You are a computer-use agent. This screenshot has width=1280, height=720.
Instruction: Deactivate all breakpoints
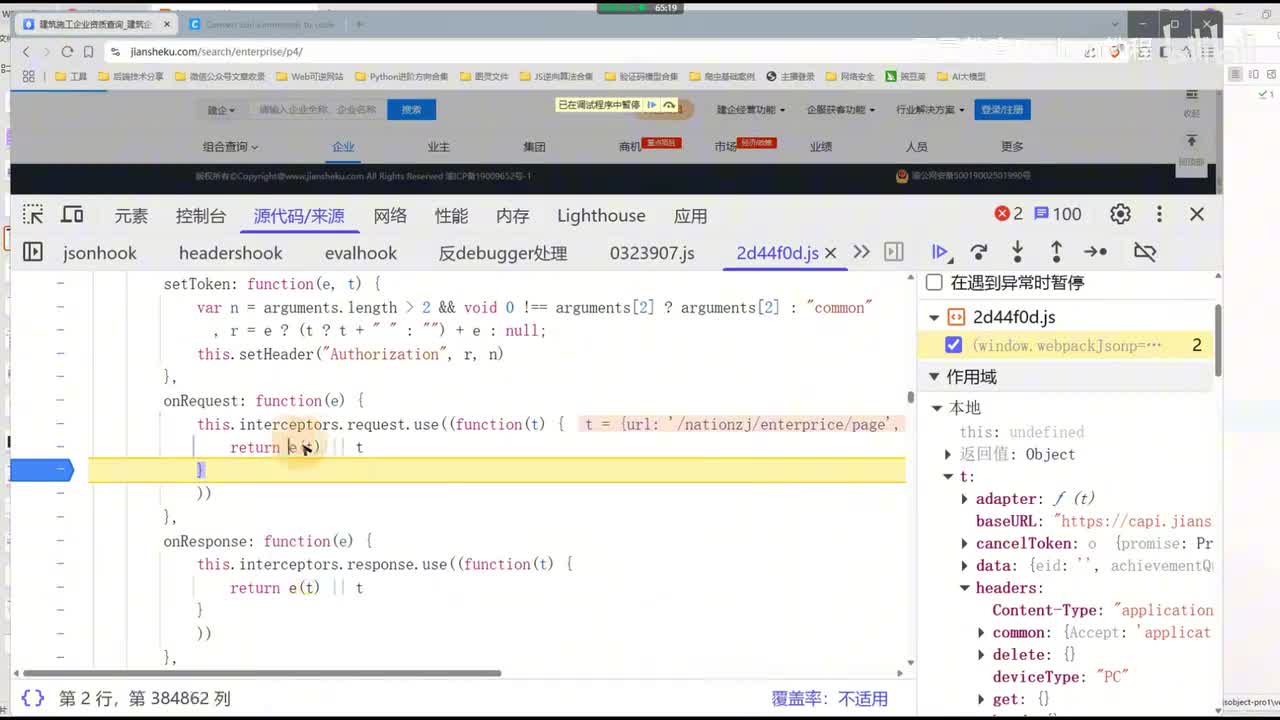coord(1145,252)
